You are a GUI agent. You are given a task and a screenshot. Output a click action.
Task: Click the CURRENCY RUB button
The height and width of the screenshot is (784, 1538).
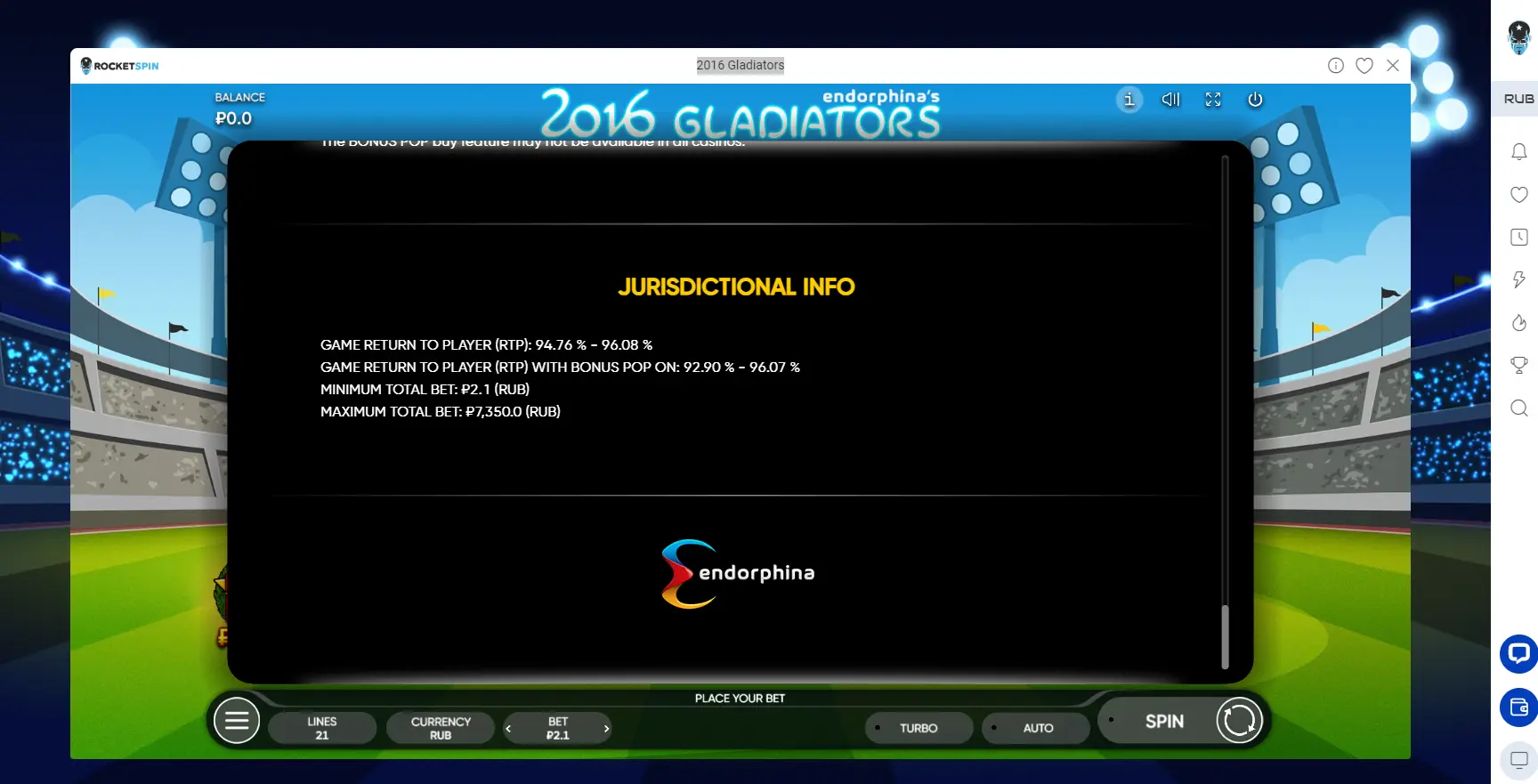click(x=441, y=728)
